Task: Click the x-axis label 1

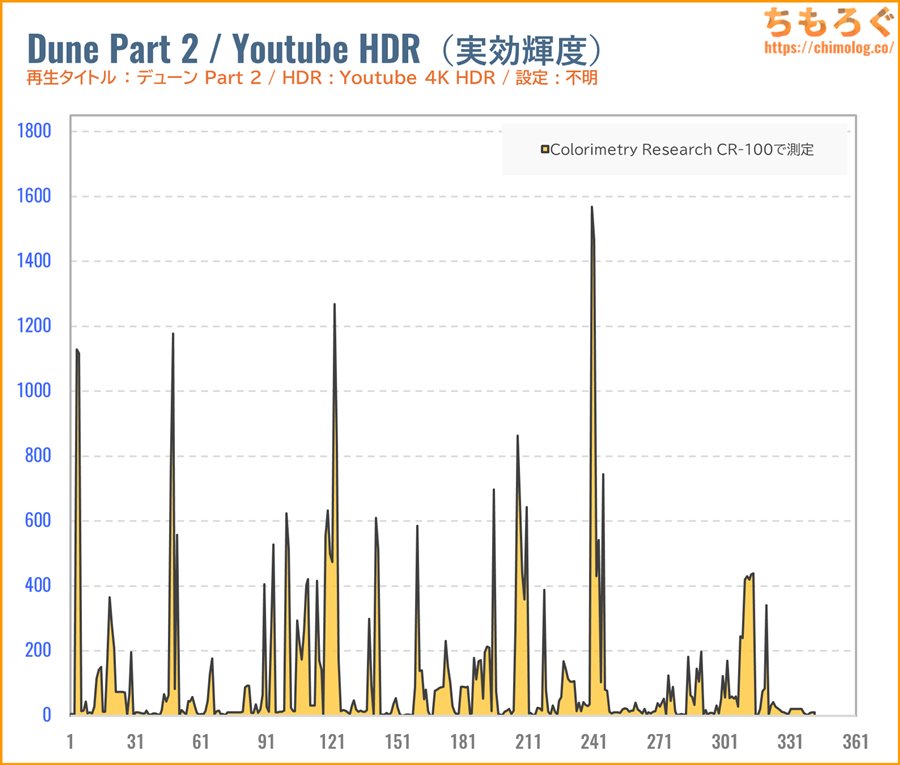Action: click(70, 741)
